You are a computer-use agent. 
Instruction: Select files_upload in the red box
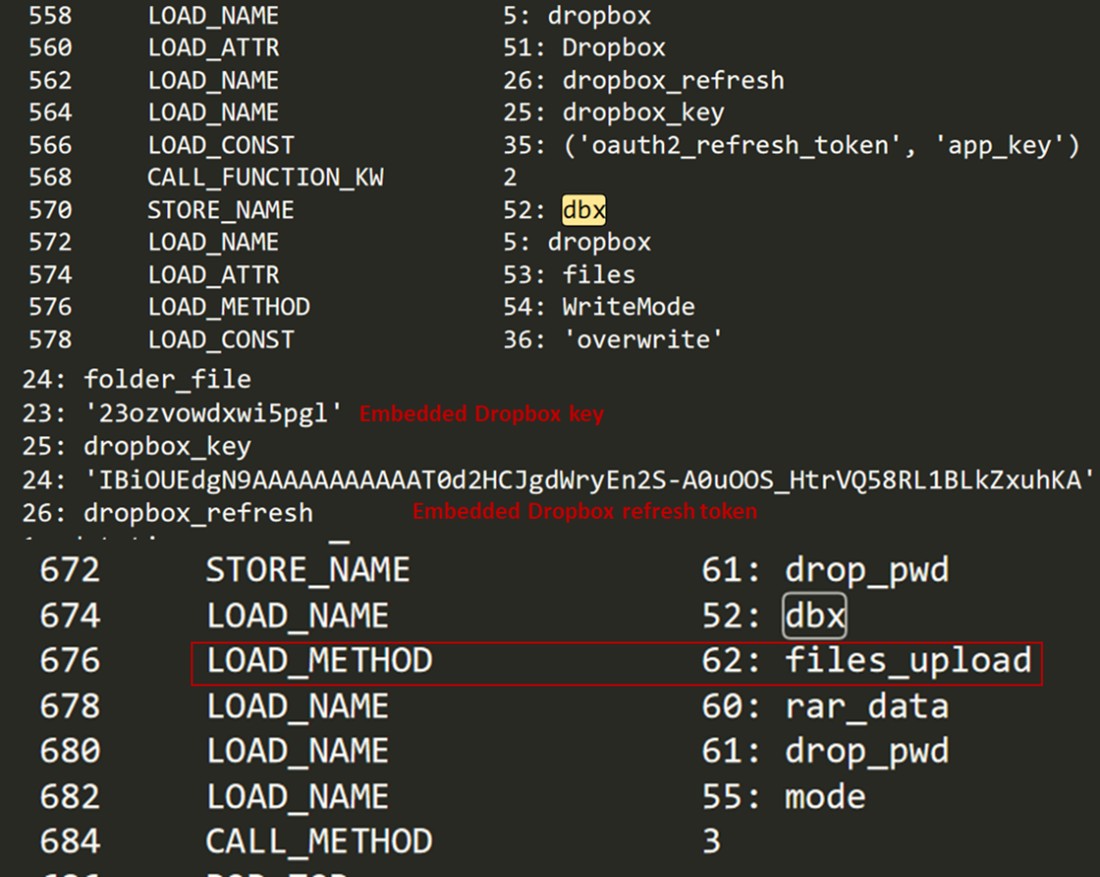tap(908, 661)
